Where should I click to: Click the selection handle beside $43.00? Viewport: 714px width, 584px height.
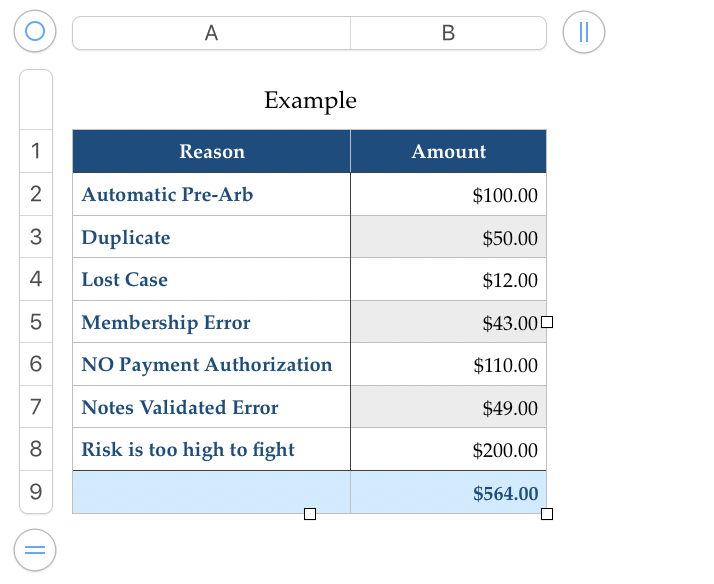tap(546, 322)
